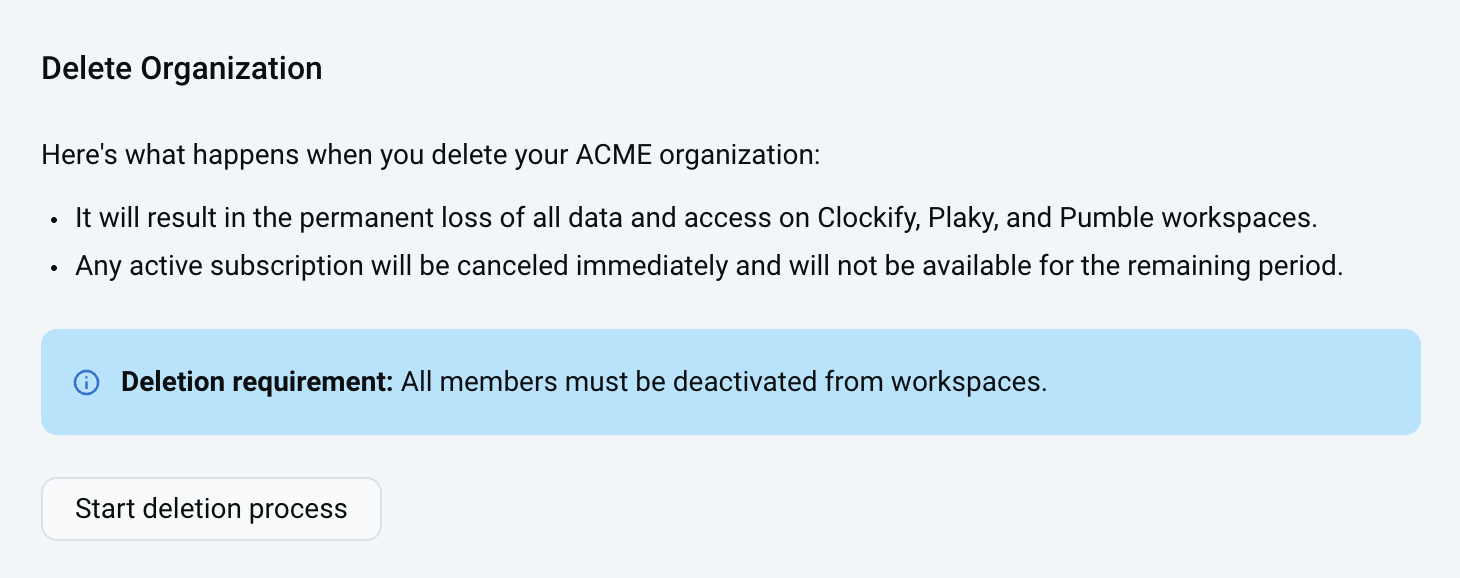Image resolution: width=1460 pixels, height=578 pixels.
Task: Click the info icon in blue banner
Action: point(87,382)
